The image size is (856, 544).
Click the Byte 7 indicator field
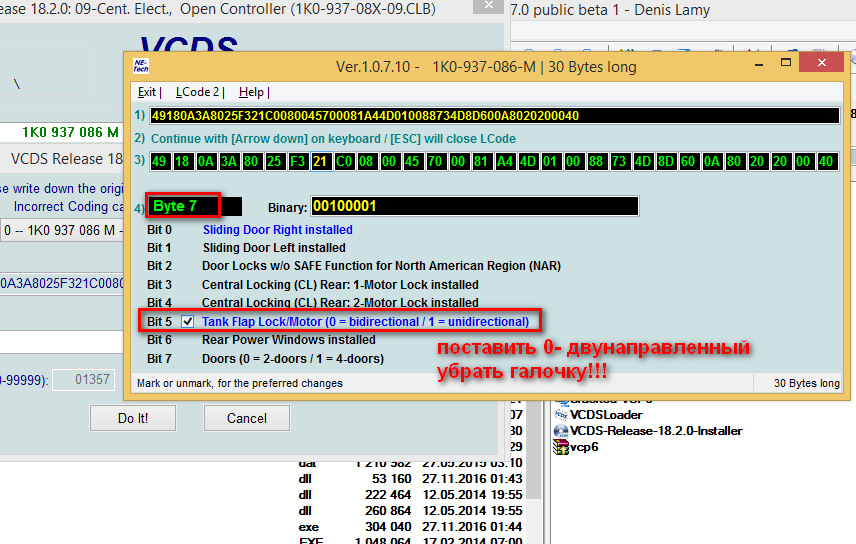[x=195, y=206]
